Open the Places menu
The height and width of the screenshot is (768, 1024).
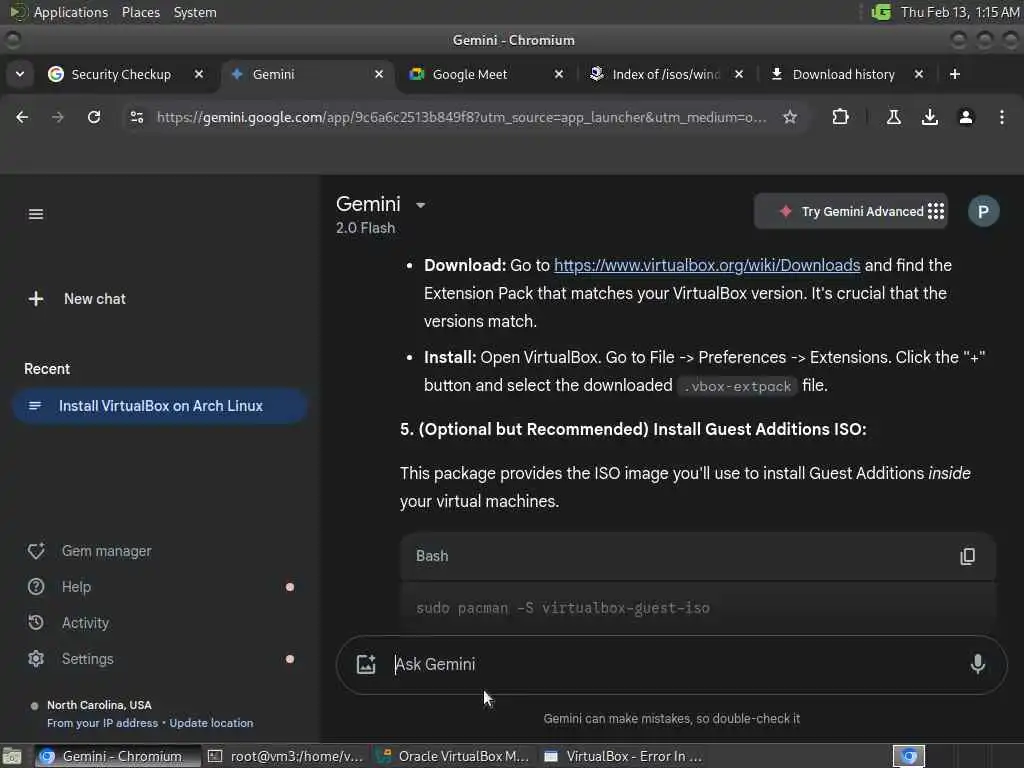pyautogui.click(x=140, y=12)
